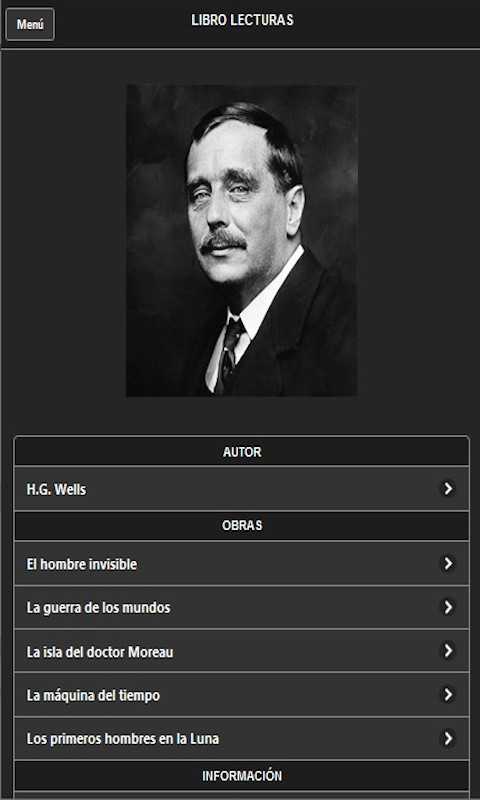Image resolution: width=480 pixels, height=800 pixels.
Task: Click chevron for Los primeros hombres en la Luna
Action: (448, 738)
